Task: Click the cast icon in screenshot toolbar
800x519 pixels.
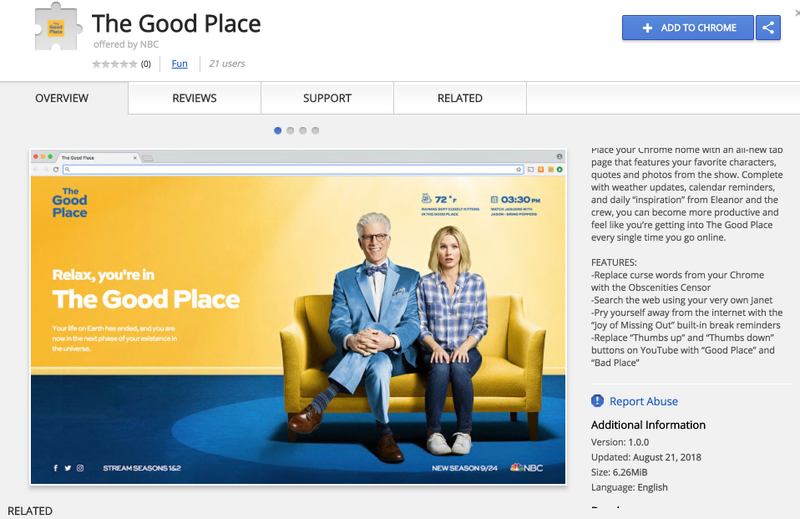Action: pos(531,169)
